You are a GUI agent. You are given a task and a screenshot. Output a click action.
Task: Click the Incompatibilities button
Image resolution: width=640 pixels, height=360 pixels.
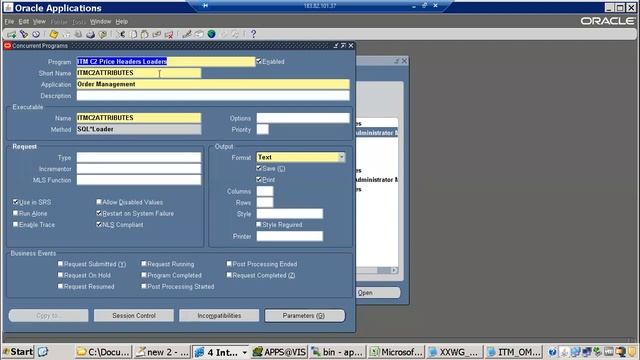[x=219, y=316]
